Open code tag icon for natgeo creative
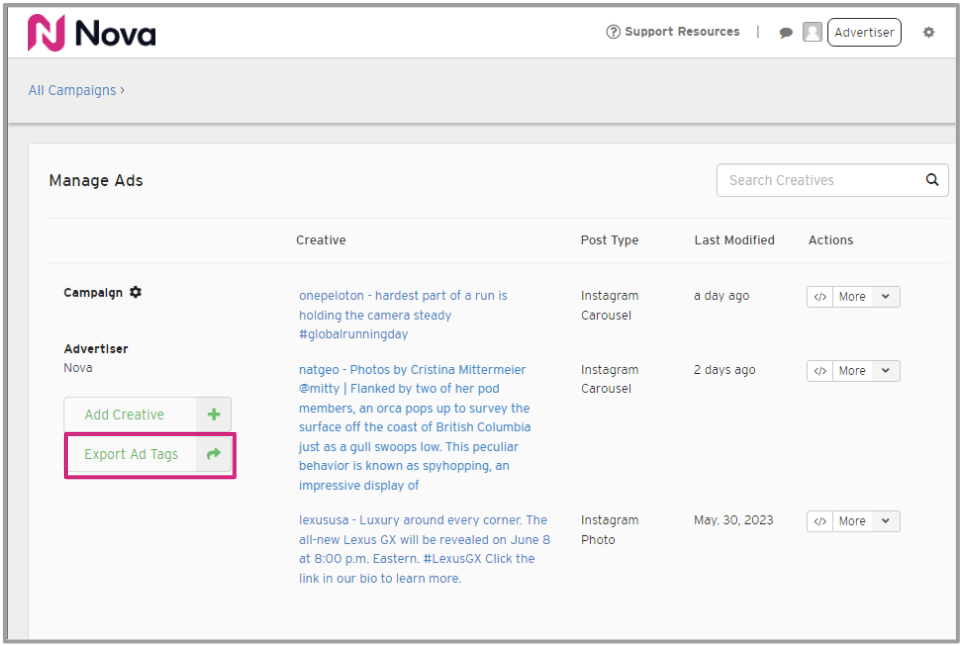Viewport: 962px width, 646px height. point(820,371)
